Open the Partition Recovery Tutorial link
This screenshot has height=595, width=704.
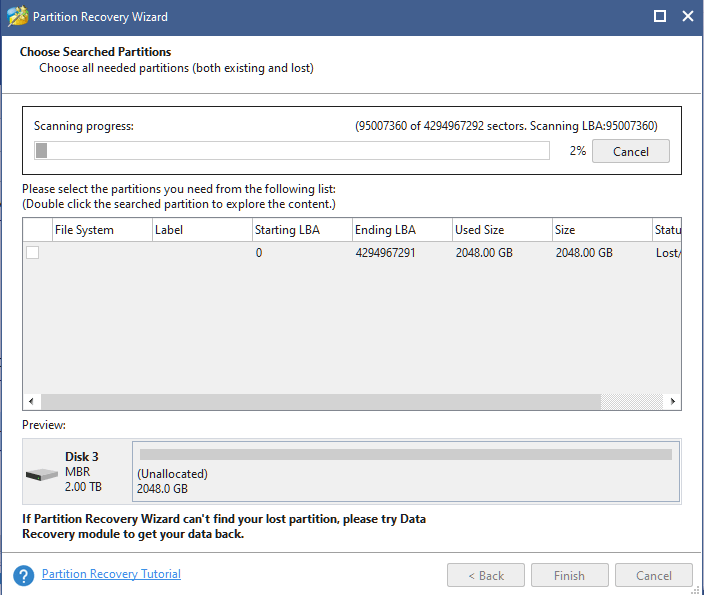pos(111,574)
